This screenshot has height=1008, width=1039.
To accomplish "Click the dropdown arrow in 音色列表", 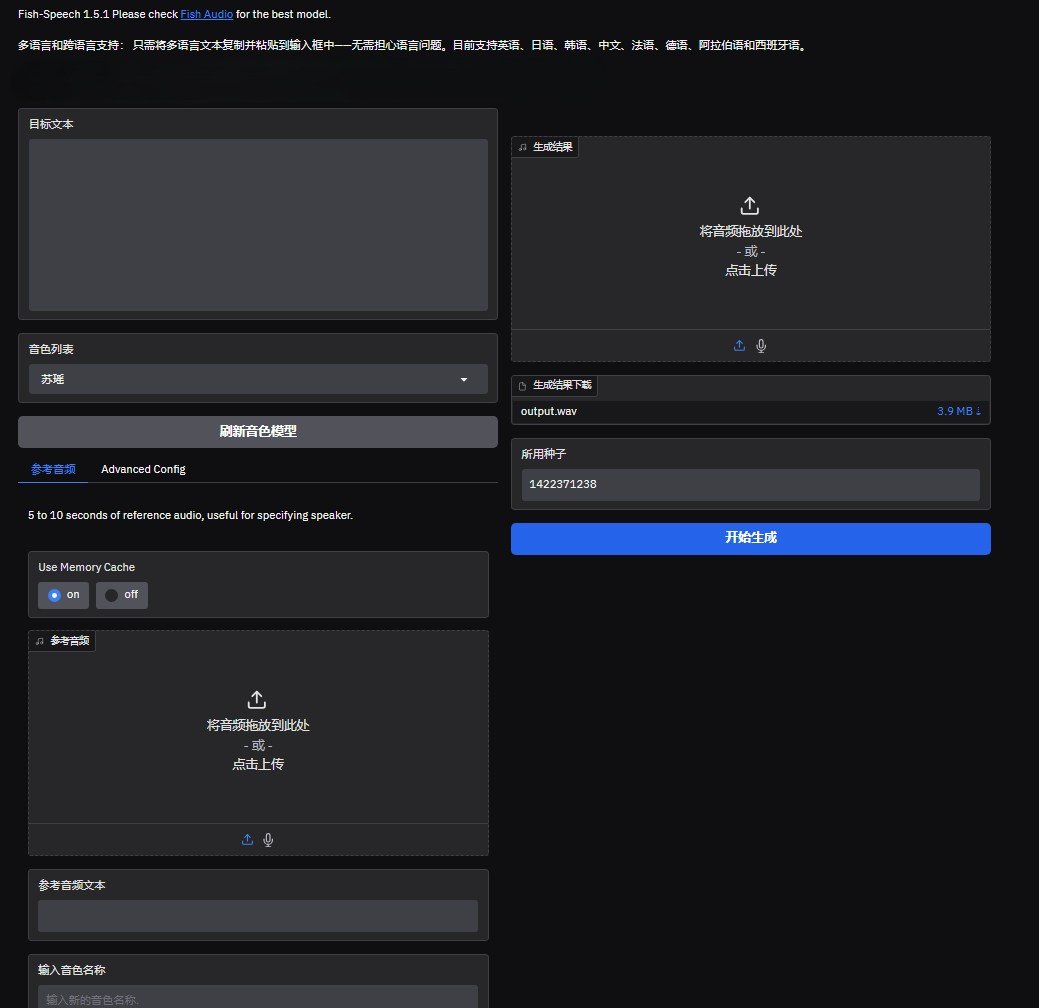I will point(463,380).
